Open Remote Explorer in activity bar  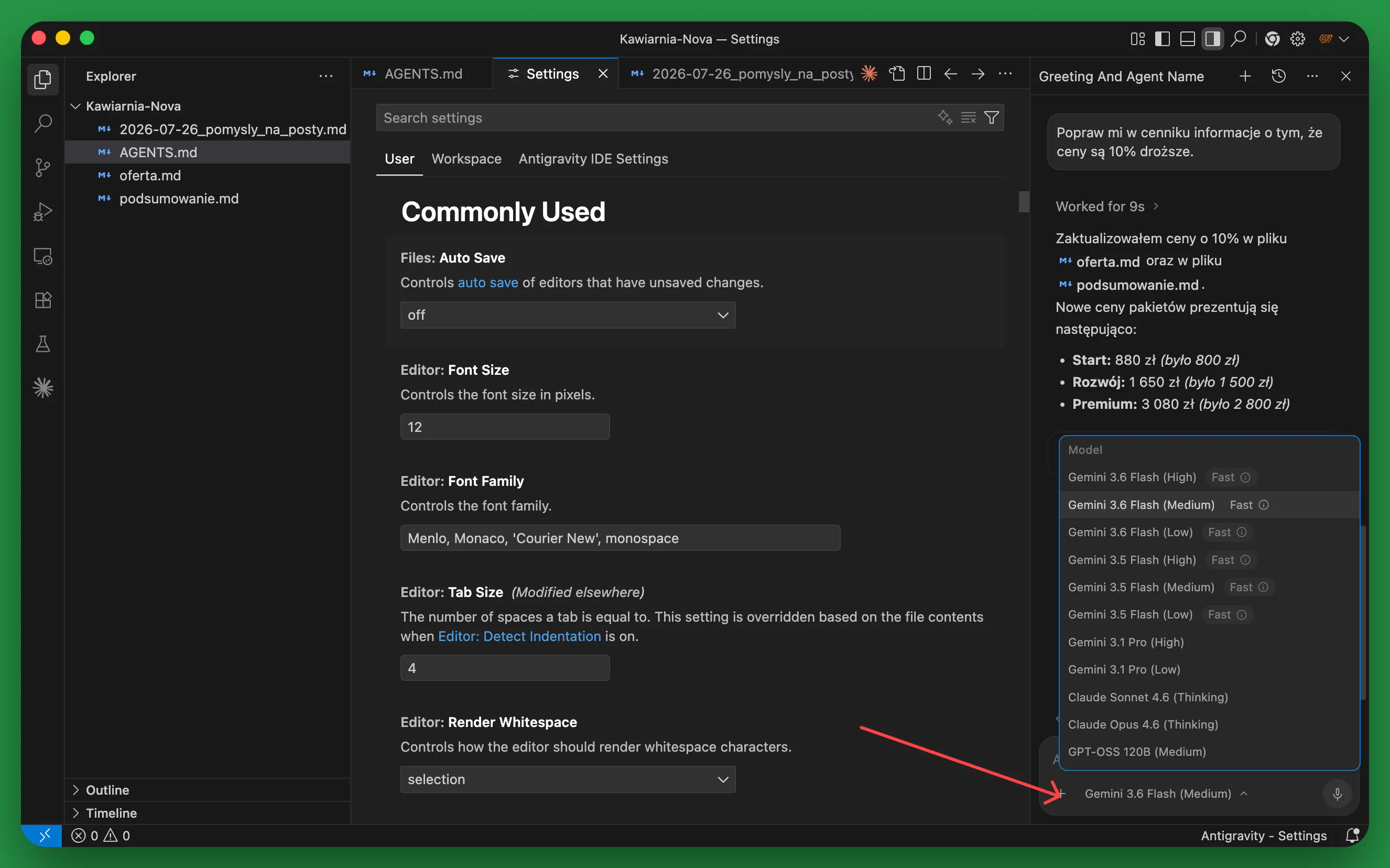click(x=42, y=256)
